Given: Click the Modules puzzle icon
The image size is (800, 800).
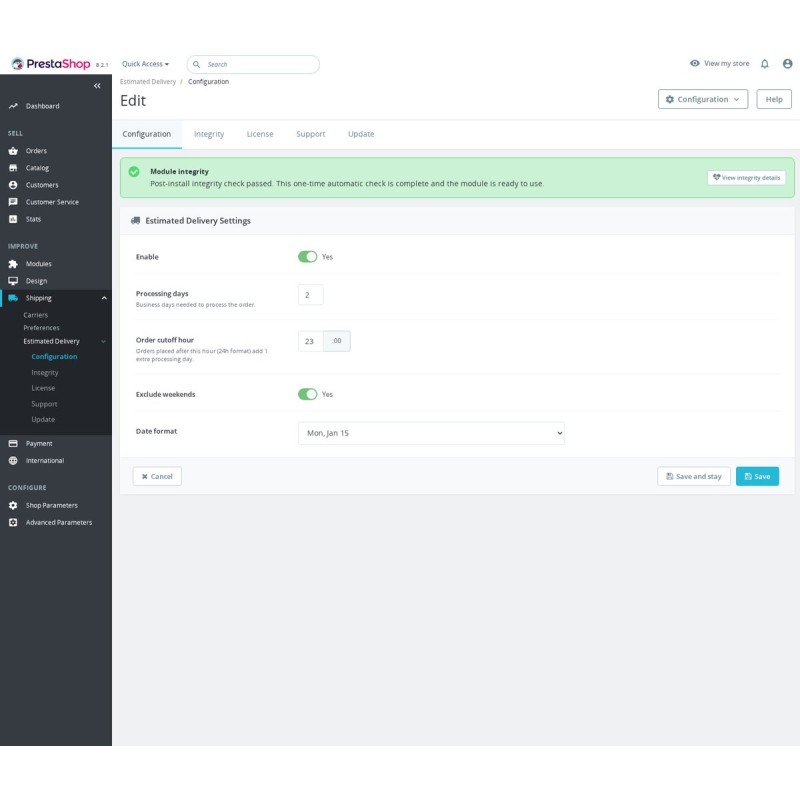Looking at the screenshot, I should [x=13, y=264].
